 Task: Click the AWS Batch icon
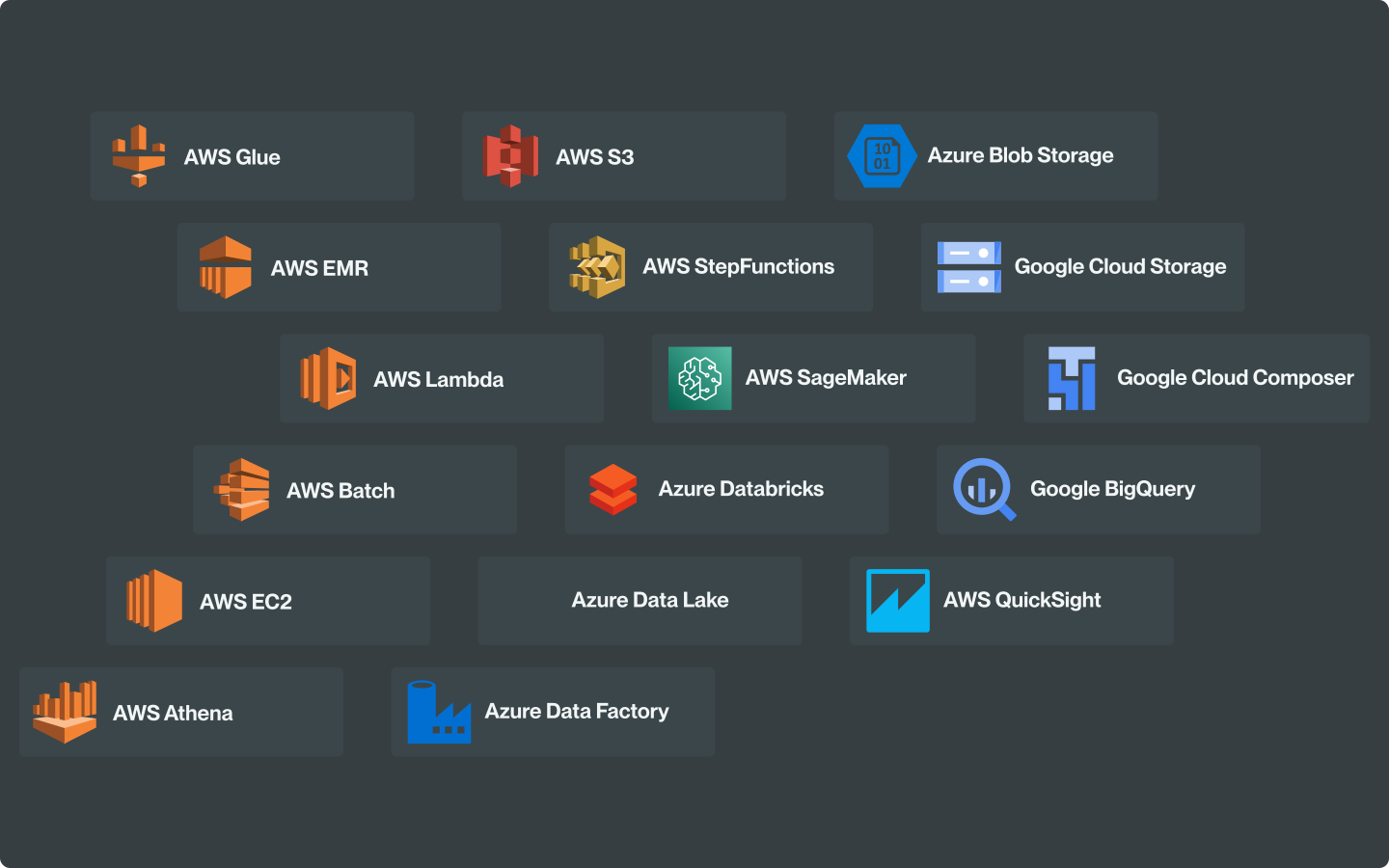coord(241,489)
